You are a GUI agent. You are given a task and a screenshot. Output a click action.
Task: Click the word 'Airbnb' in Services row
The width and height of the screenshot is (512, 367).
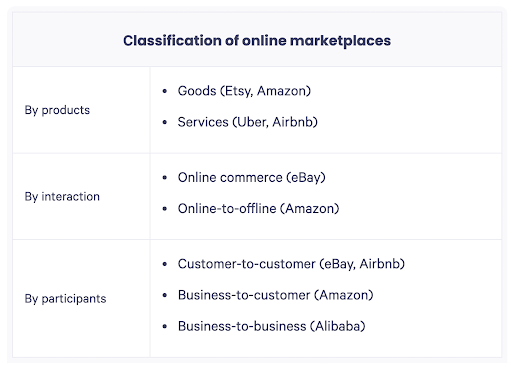coord(292,122)
